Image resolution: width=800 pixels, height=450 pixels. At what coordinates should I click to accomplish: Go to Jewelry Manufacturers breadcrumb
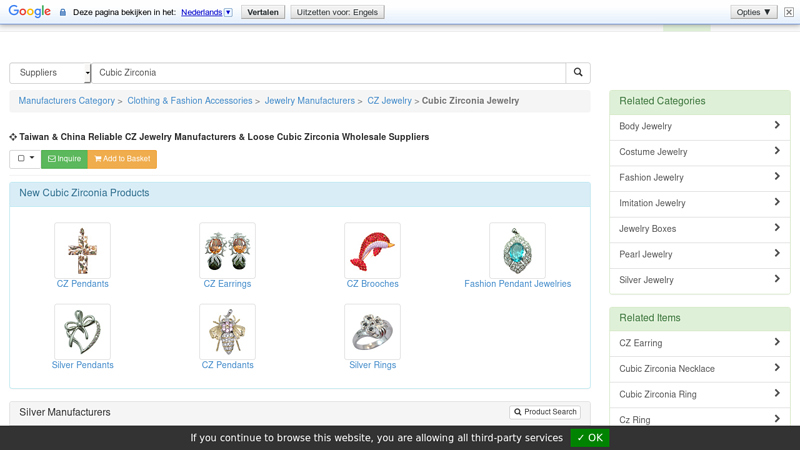[309, 101]
